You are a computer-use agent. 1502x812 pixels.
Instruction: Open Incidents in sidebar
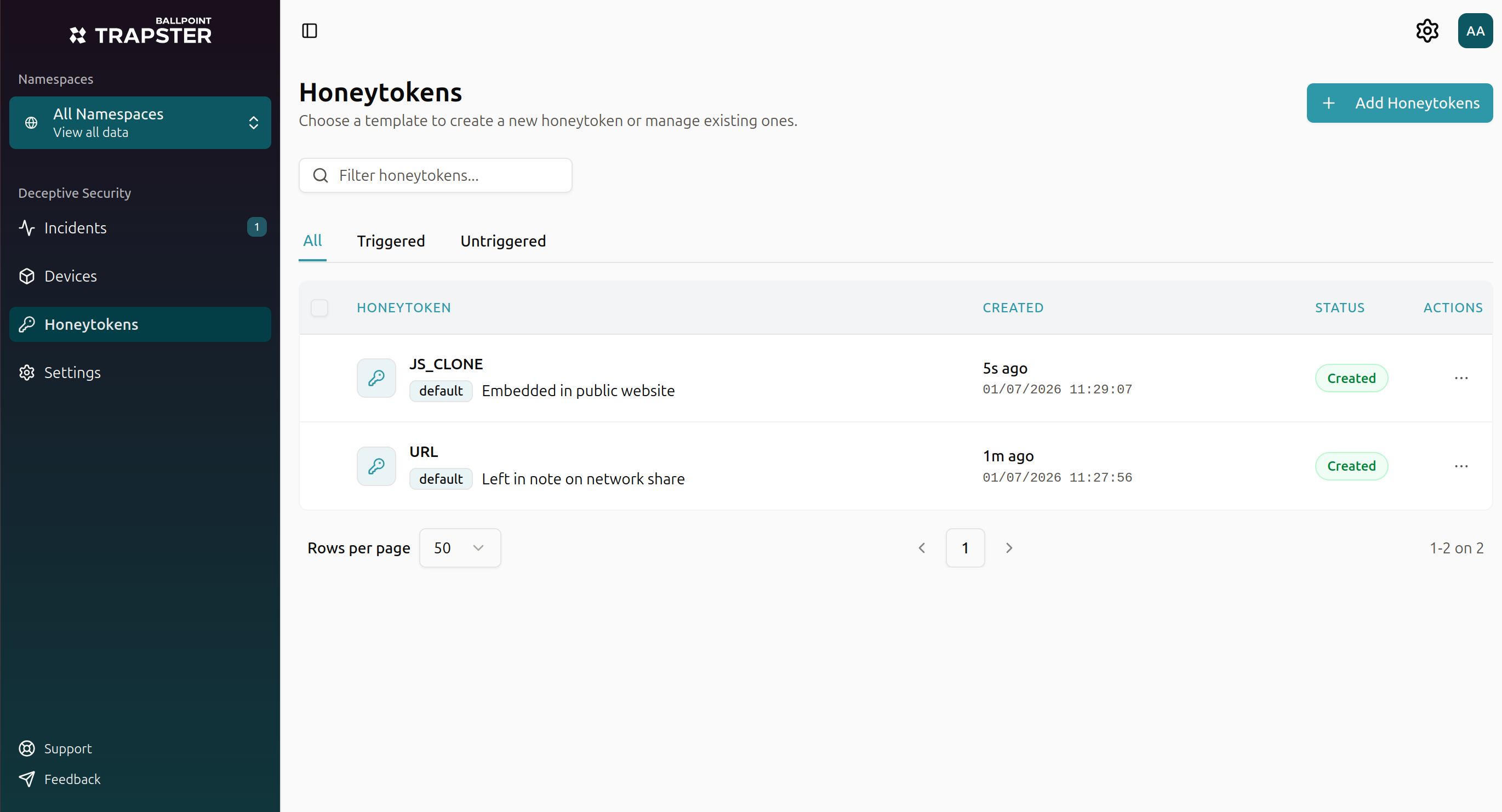point(140,228)
